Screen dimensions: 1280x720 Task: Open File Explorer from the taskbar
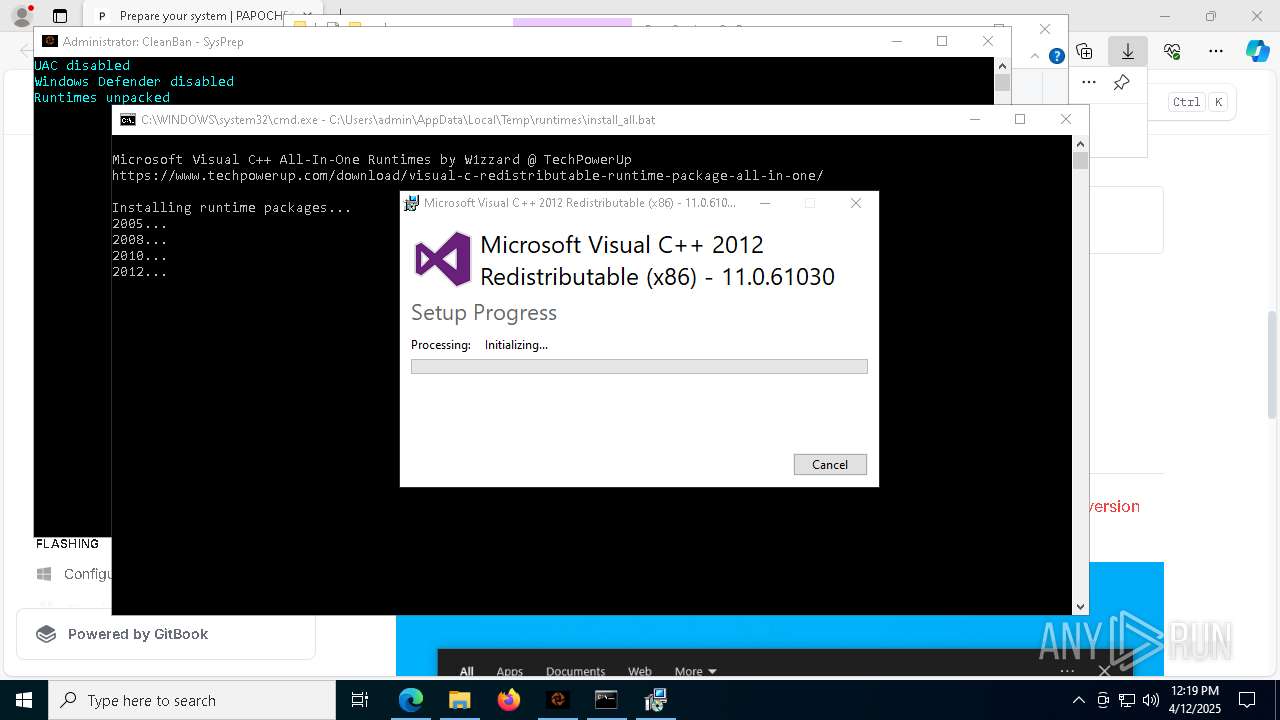coord(459,700)
